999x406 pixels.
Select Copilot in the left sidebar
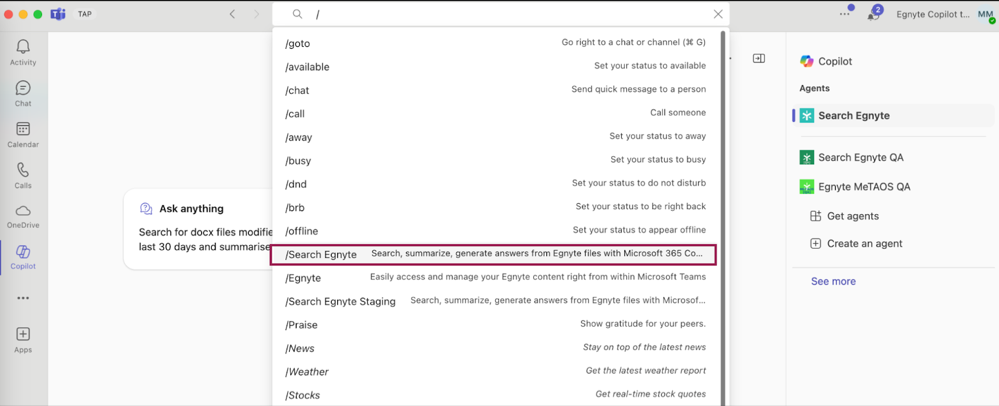[x=23, y=257]
